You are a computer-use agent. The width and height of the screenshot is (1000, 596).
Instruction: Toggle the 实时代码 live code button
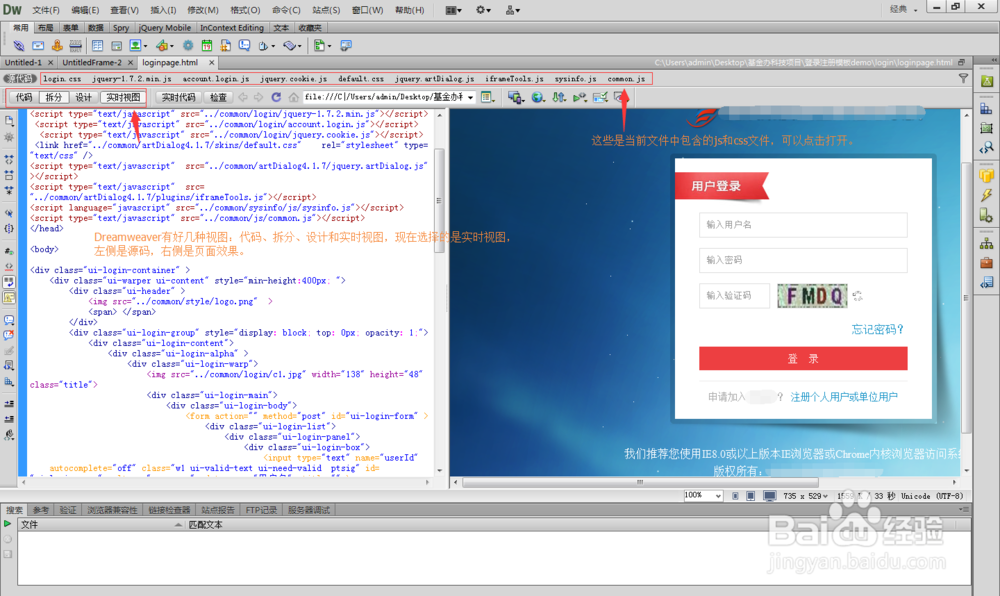click(179, 97)
